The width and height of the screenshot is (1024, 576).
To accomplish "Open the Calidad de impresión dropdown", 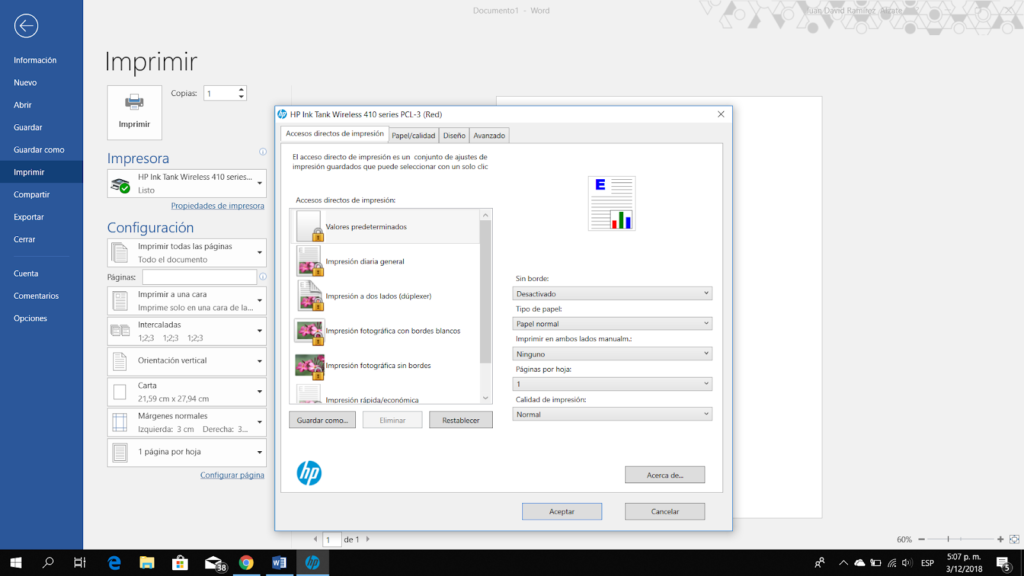I will click(x=612, y=414).
